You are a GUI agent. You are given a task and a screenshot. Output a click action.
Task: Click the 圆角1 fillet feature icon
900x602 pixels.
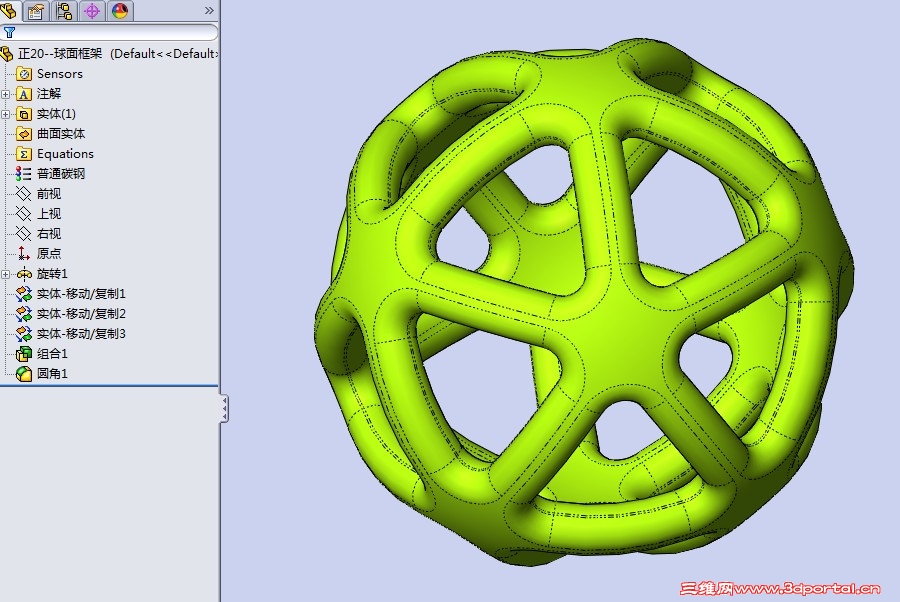click(x=24, y=374)
